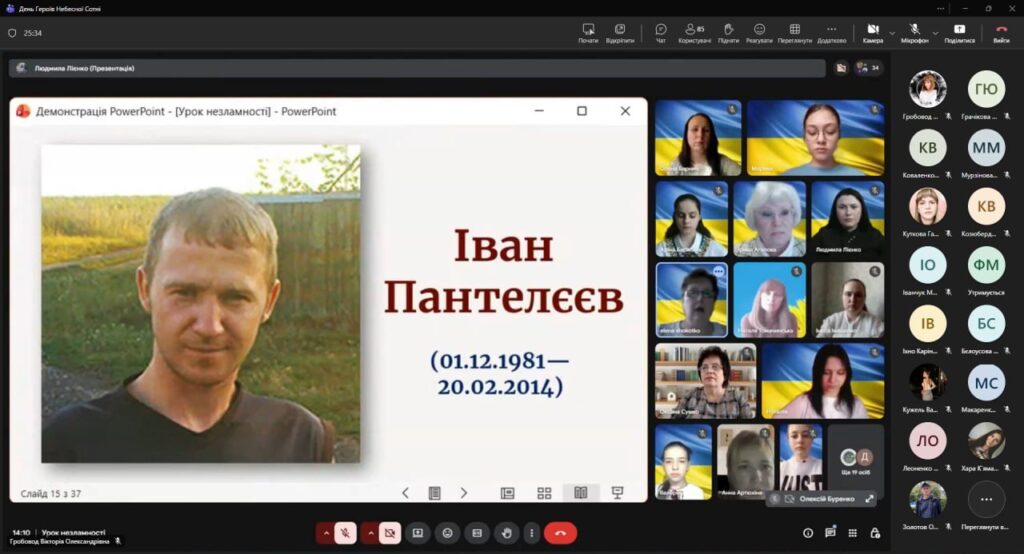The image size is (1024, 554).
Task: Expand audio settings chevron in bottom bar
Action: (x=325, y=533)
